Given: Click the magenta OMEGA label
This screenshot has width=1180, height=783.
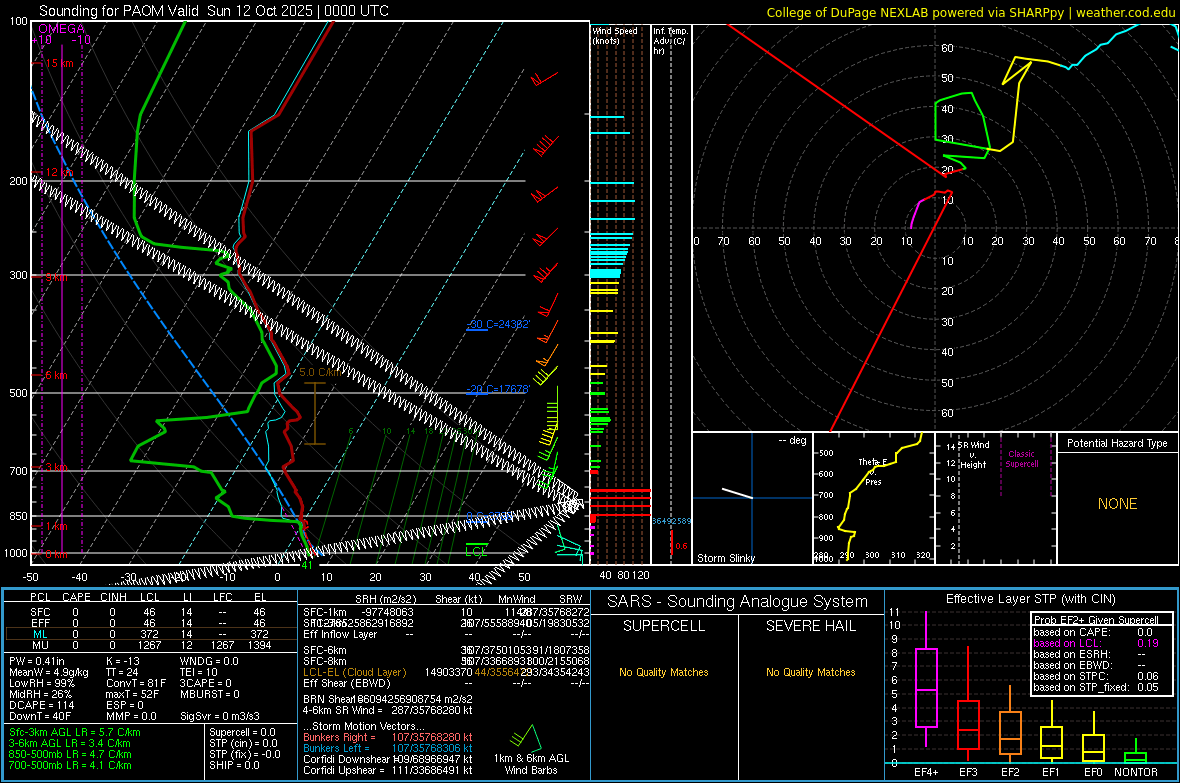Looking at the screenshot, I should pyautogui.click(x=62, y=29).
